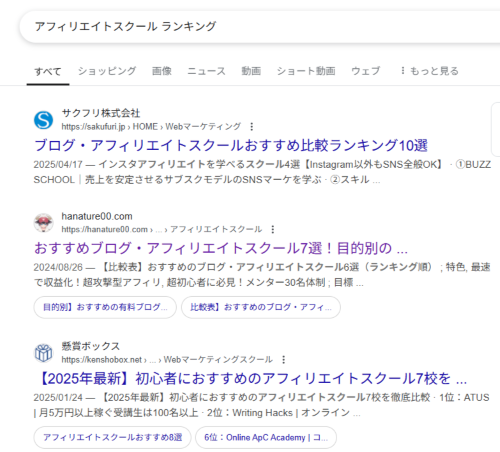Image resolution: width=500 pixels, height=452 pixels.
Task: Click the 6位：Online ApC Academy chip
Action: (x=266, y=437)
